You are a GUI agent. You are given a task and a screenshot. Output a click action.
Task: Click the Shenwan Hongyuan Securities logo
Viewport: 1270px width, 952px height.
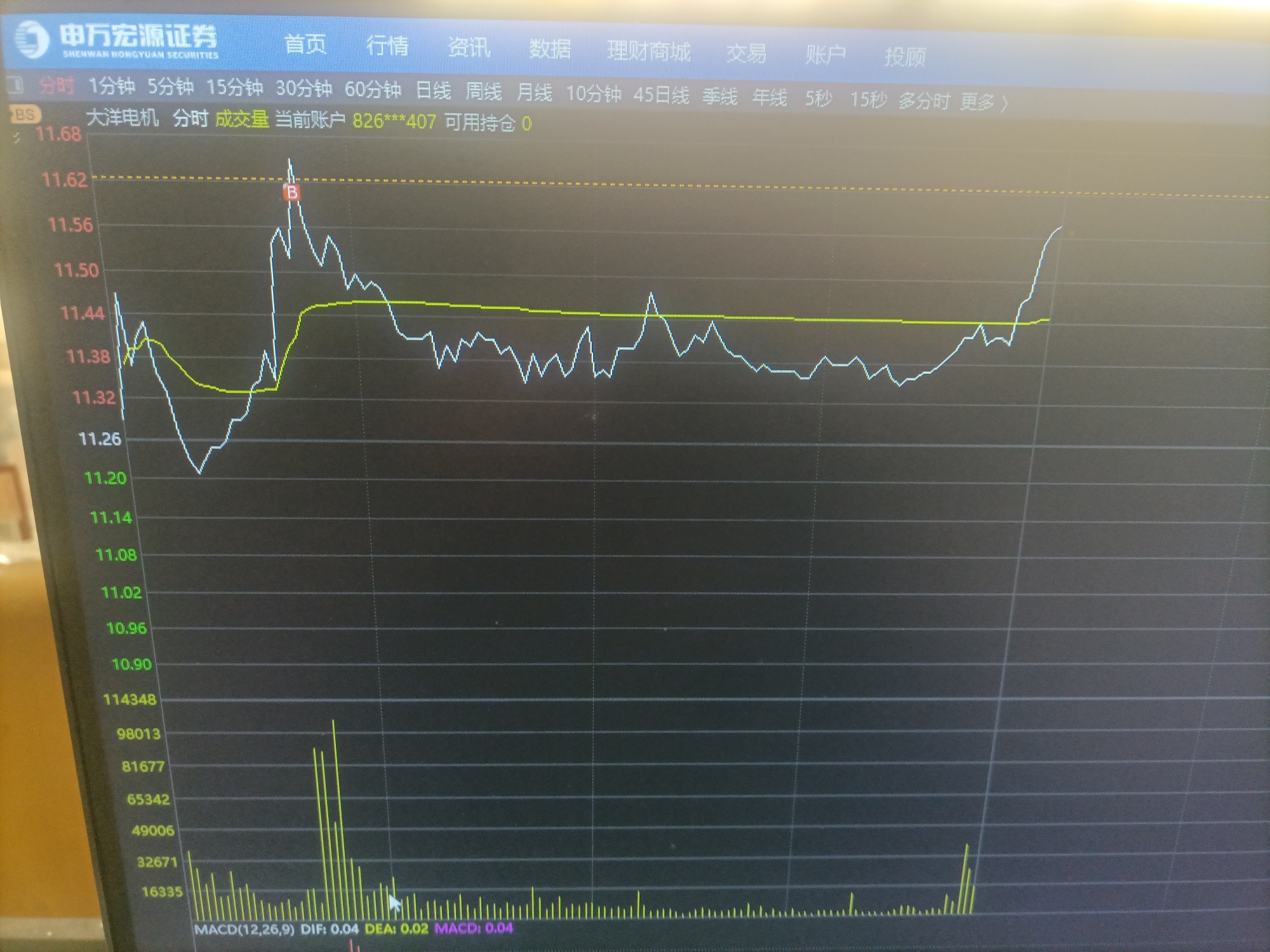[117, 39]
